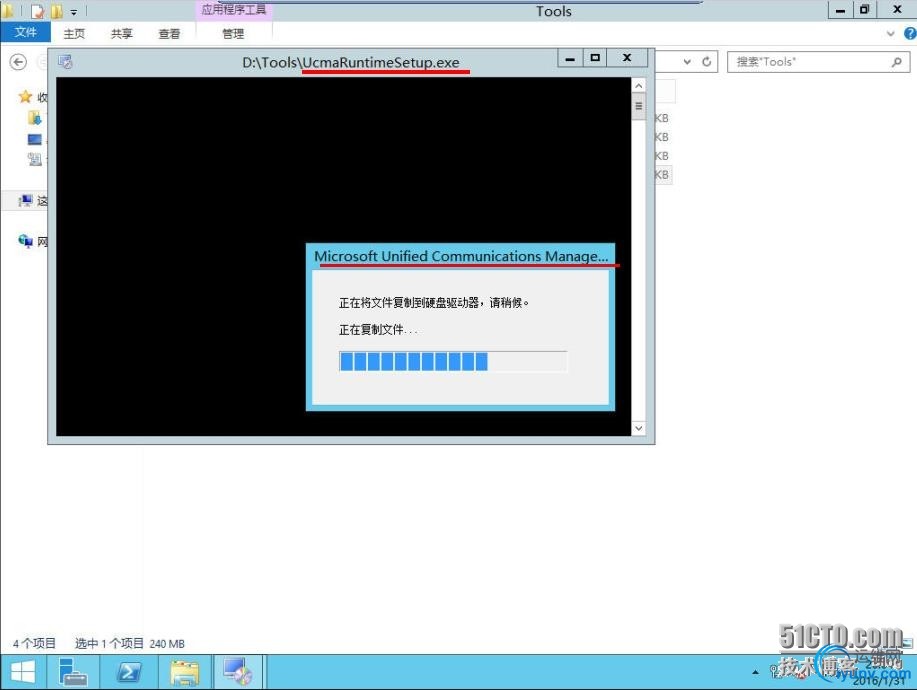Image resolution: width=917 pixels, height=690 pixels.
Task: Click the Explorer back navigation arrow
Action: point(19,62)
